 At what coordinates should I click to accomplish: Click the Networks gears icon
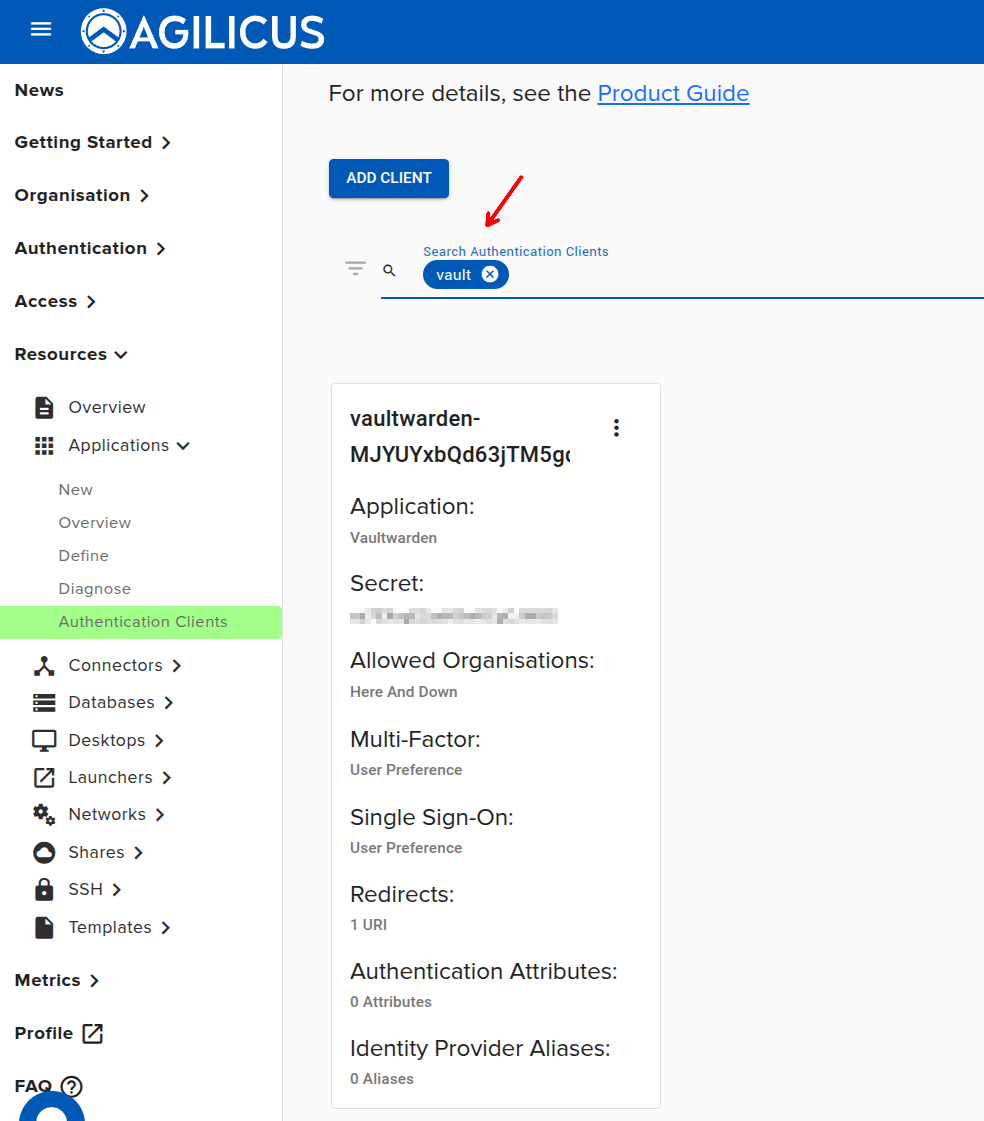(x=44, y=814)
